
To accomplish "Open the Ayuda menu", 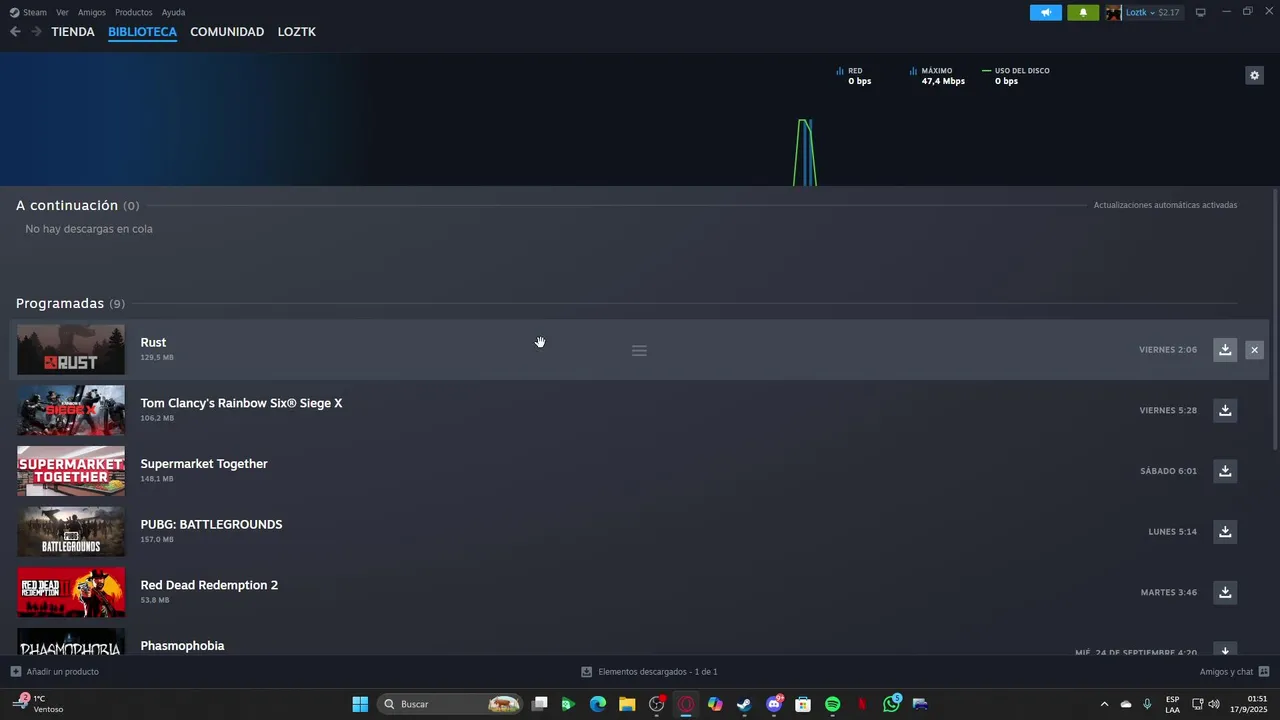I will (173, 12).
